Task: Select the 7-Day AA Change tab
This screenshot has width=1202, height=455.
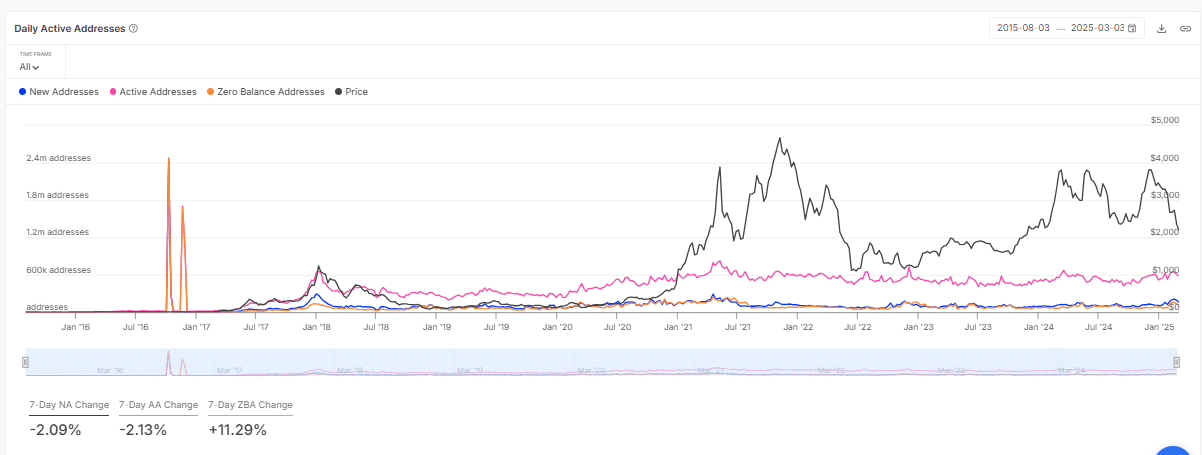Action: click(158, 405)
